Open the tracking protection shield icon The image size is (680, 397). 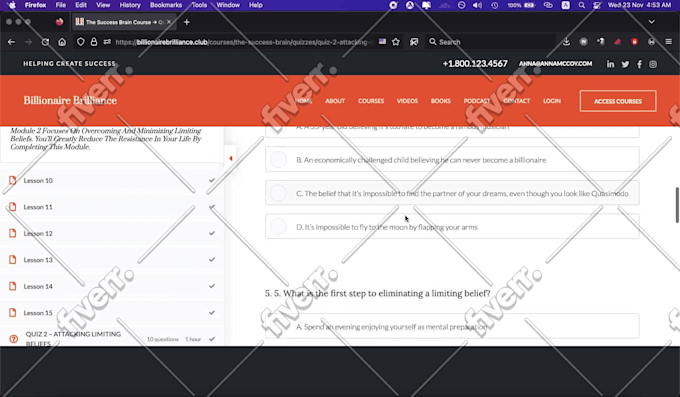[x=80, y=42]
